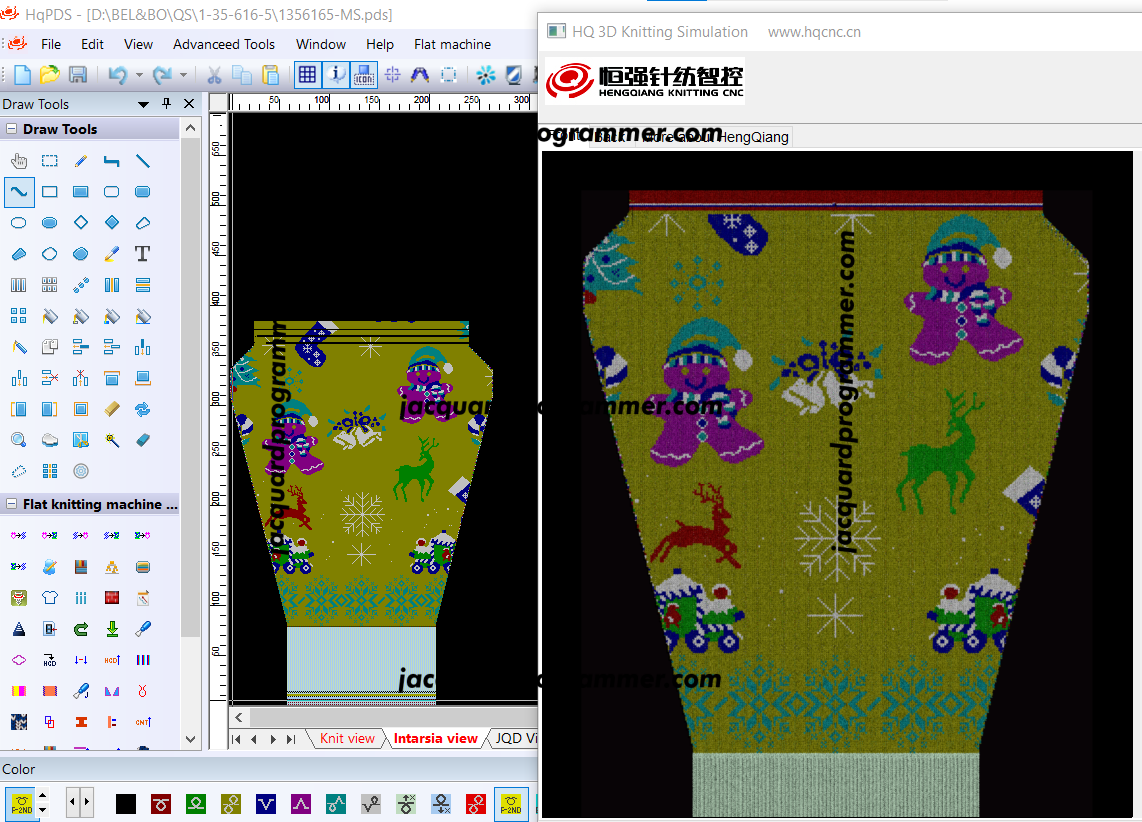Viewport: 1142px width, 822px height.
Task: Click the compass measure icon in the toolbar
Action: [420, 74]
